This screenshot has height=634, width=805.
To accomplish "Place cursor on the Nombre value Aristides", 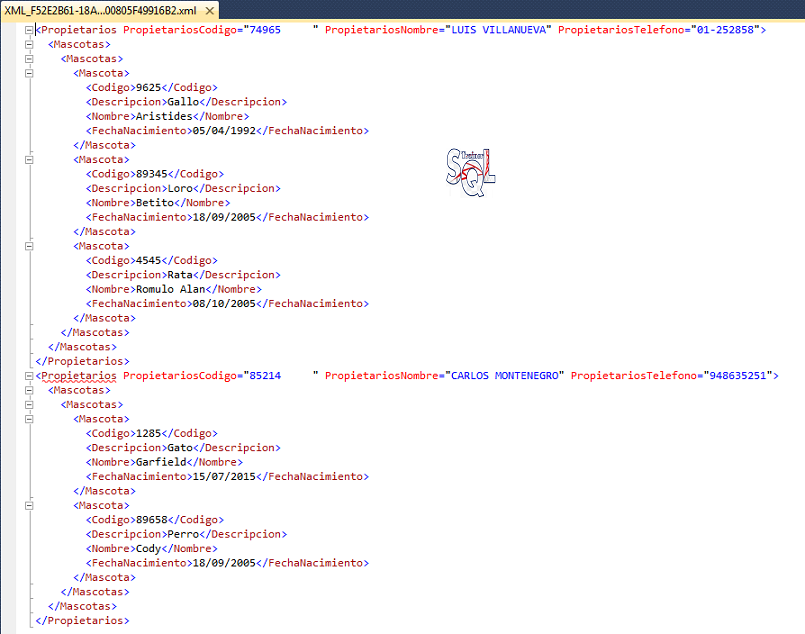I will click(163, 116).
